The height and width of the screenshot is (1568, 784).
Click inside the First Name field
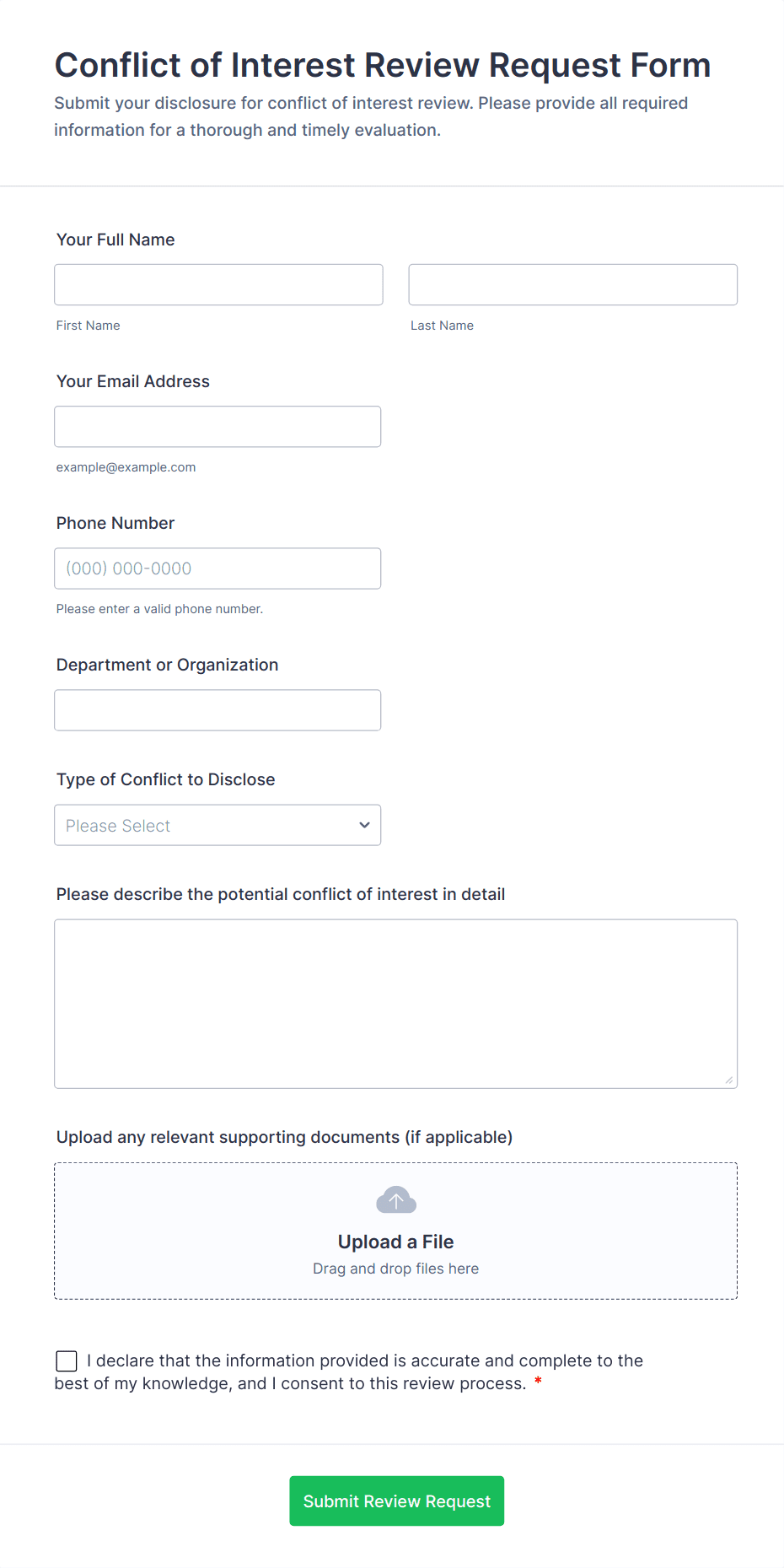(217, 284)
